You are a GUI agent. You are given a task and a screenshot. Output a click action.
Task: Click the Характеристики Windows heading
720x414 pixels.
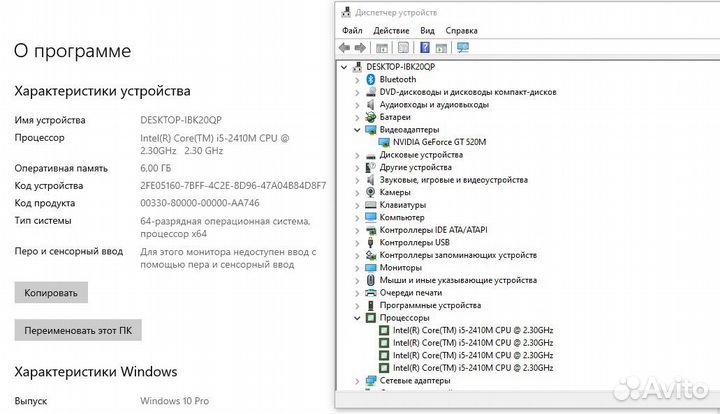[x=96, y=371]
